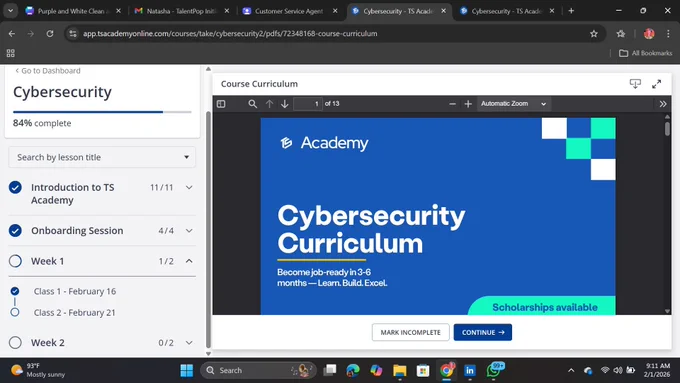Zoom out the PDF with minus icon

pos(452,104)
